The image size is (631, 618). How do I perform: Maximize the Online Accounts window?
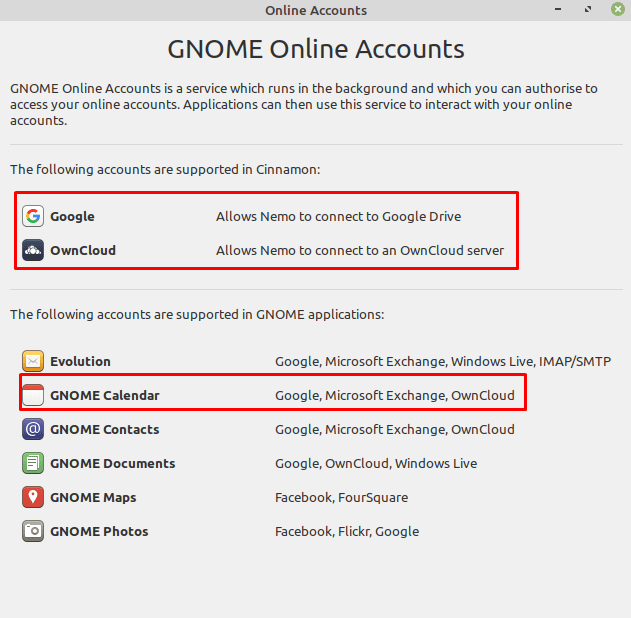click(x=588, y=9)
